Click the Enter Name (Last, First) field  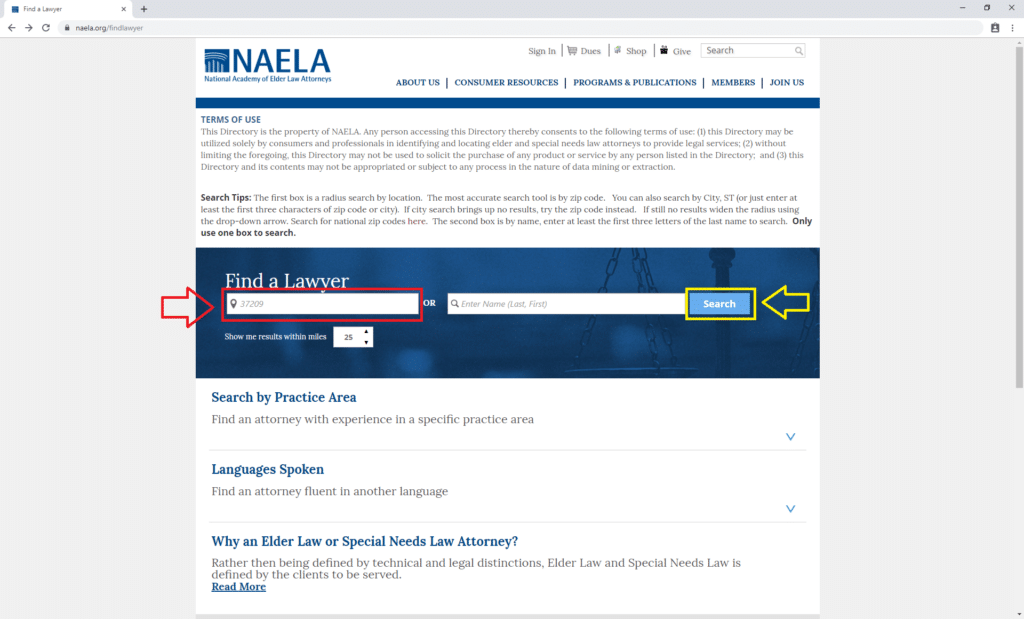566,304
